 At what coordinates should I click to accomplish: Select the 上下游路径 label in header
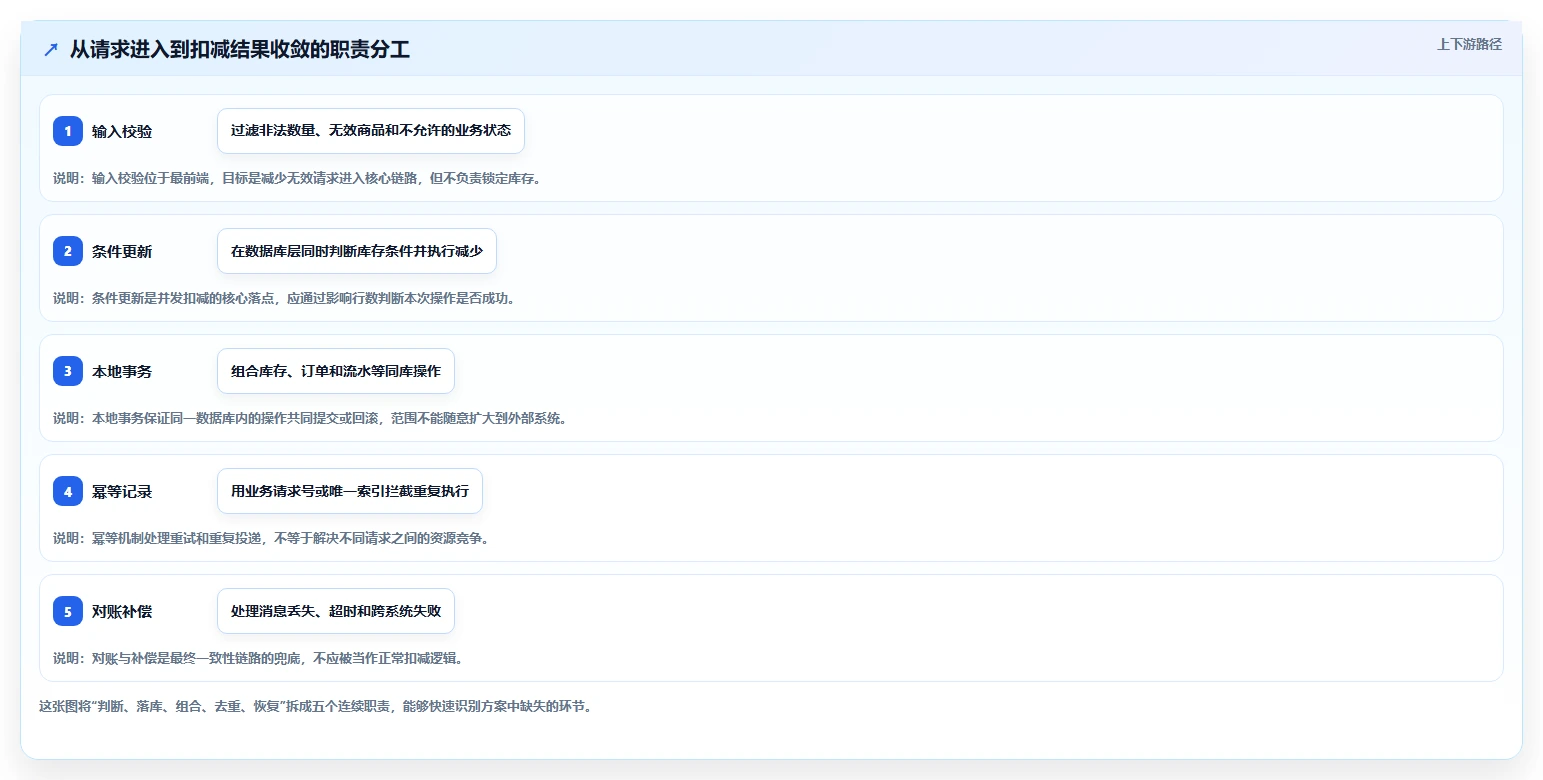(x=1469, y=44)
